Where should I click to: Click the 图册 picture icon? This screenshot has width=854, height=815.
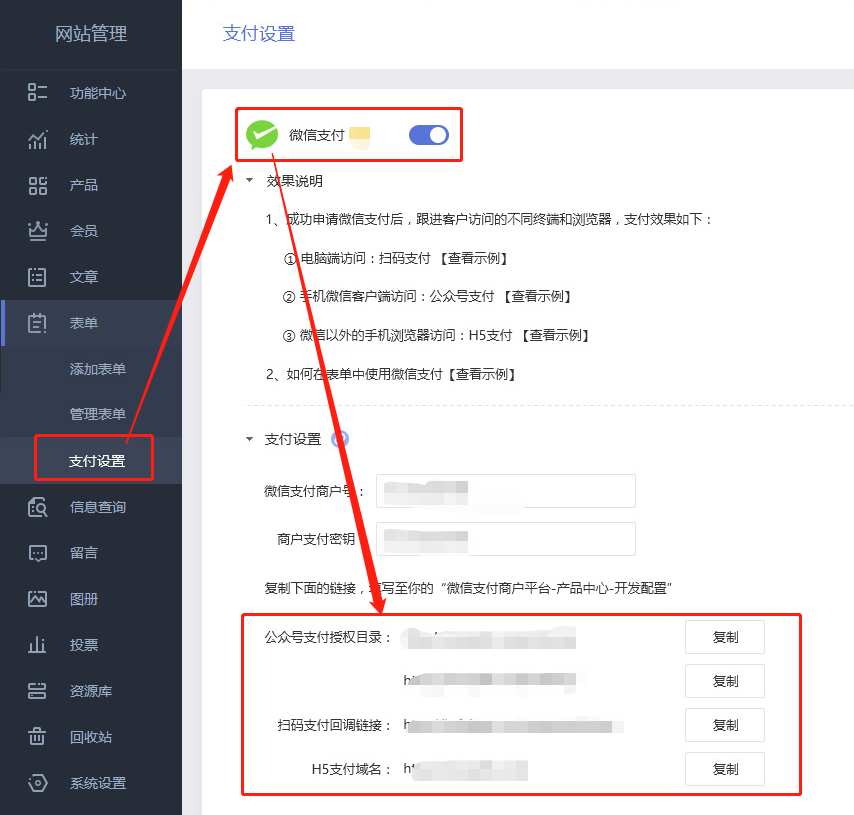(x=37, y=599)
